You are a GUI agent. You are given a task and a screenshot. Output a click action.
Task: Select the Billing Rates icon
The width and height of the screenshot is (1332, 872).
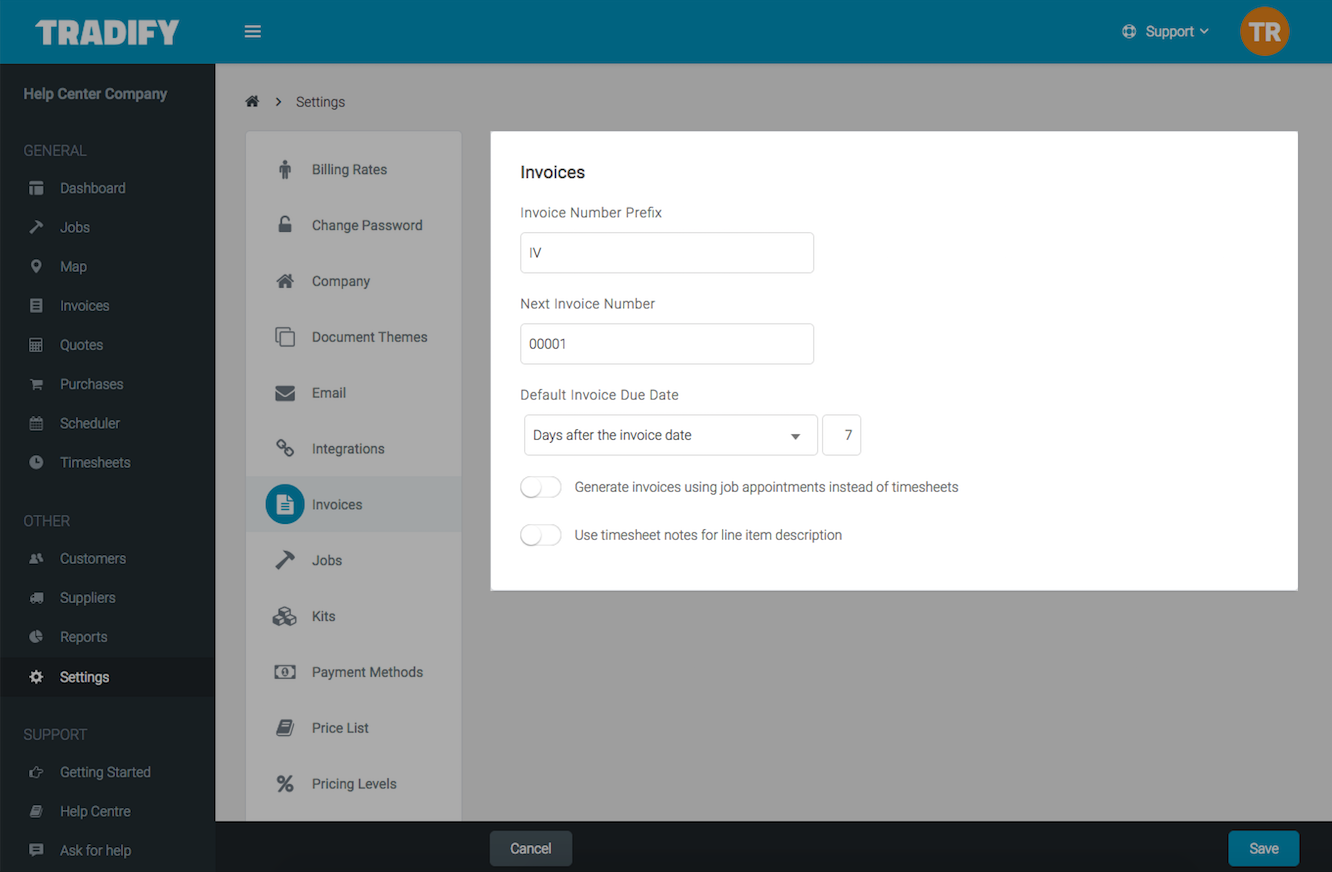[285, 169]
